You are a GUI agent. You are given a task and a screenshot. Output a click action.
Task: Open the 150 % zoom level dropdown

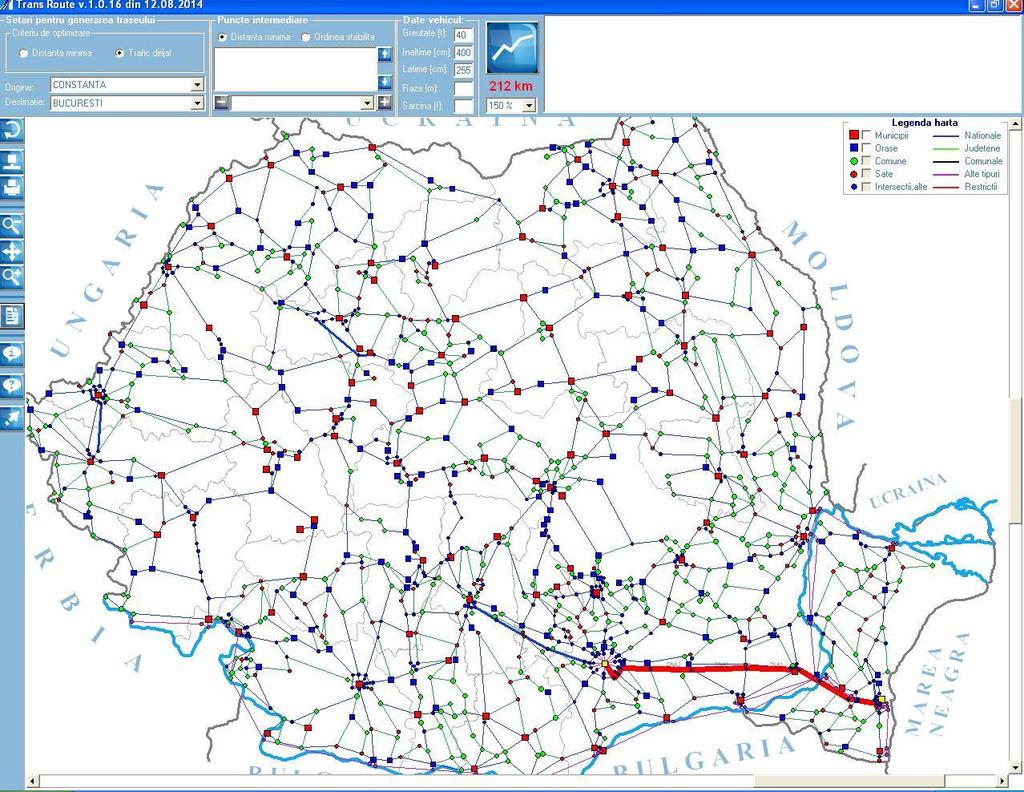pos(529,105)
